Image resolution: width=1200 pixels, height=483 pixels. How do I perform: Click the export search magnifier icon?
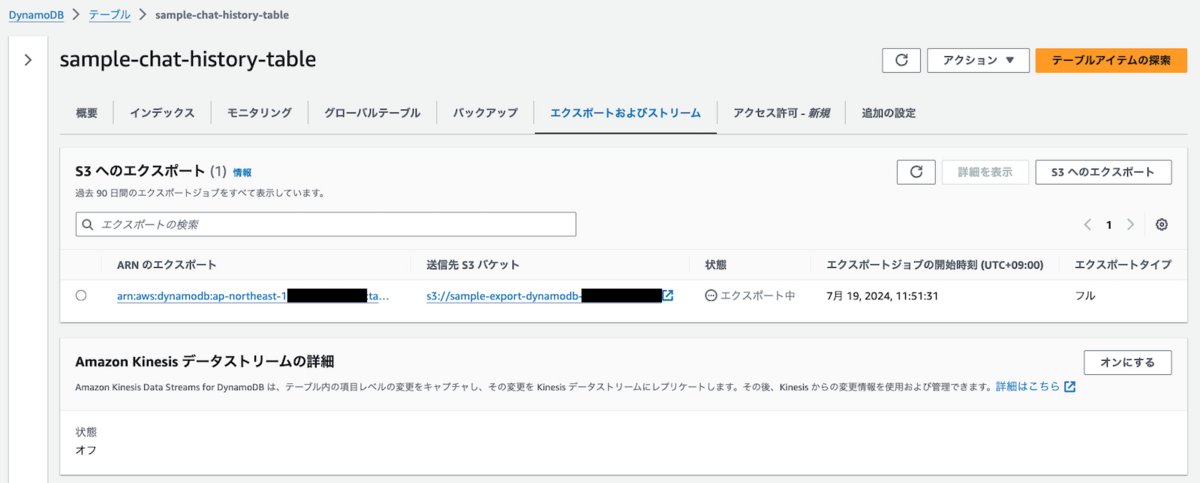coord(89,225)
